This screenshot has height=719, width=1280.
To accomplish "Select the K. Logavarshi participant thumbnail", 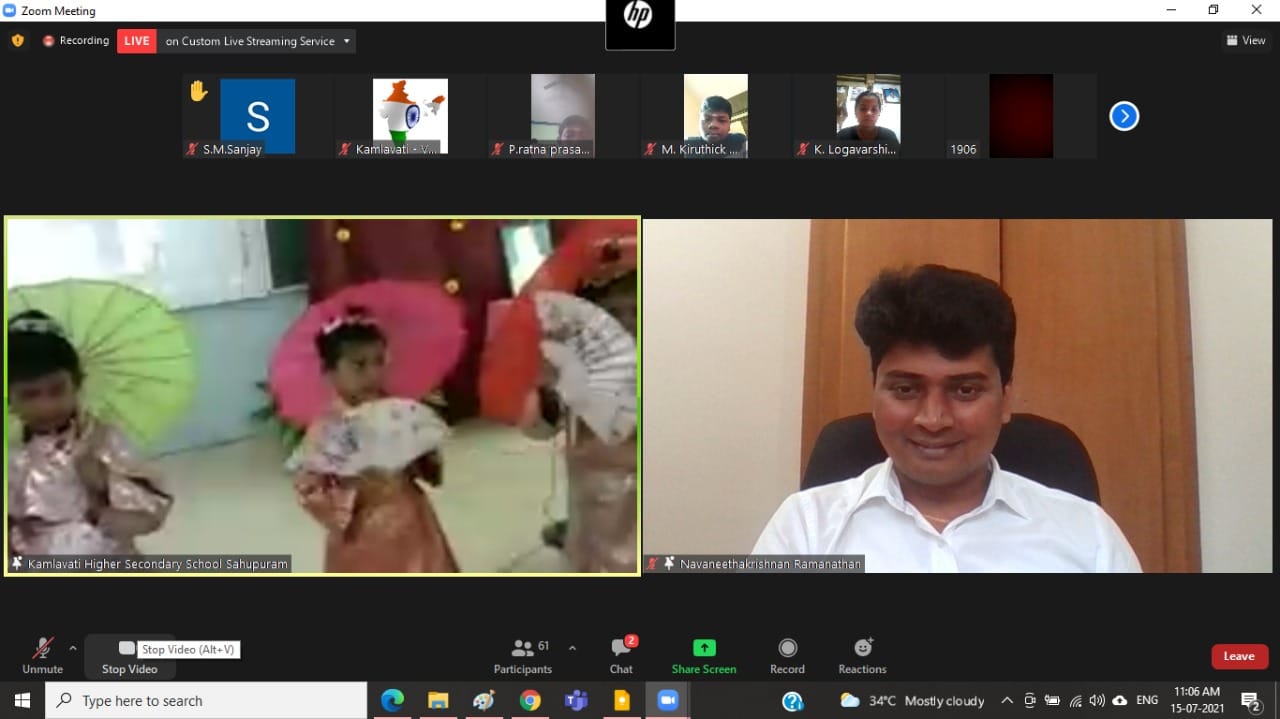I will (868, 116).
